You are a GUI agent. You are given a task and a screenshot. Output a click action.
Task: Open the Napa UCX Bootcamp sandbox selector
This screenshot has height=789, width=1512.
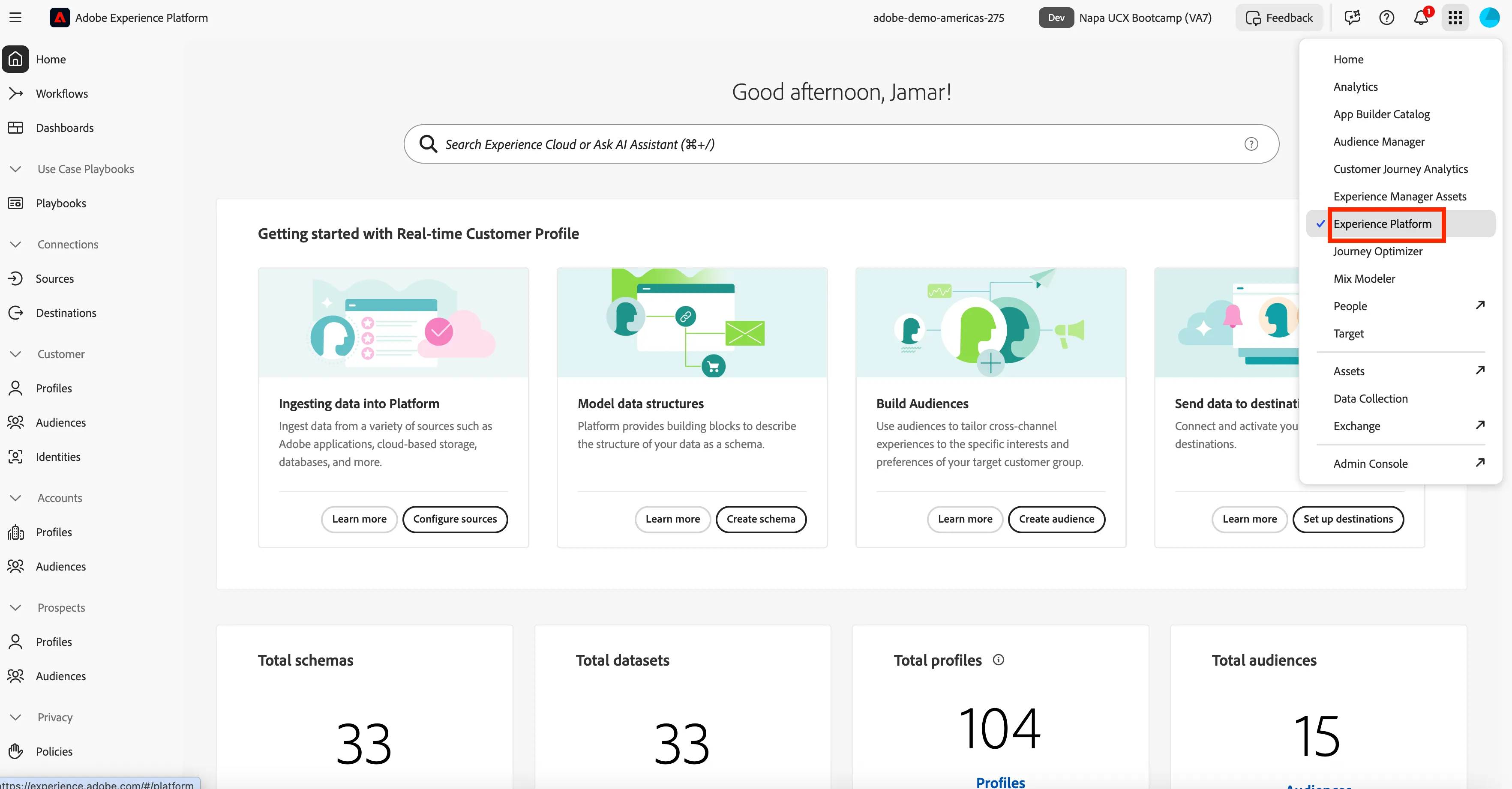click(x=1125, y=18)
